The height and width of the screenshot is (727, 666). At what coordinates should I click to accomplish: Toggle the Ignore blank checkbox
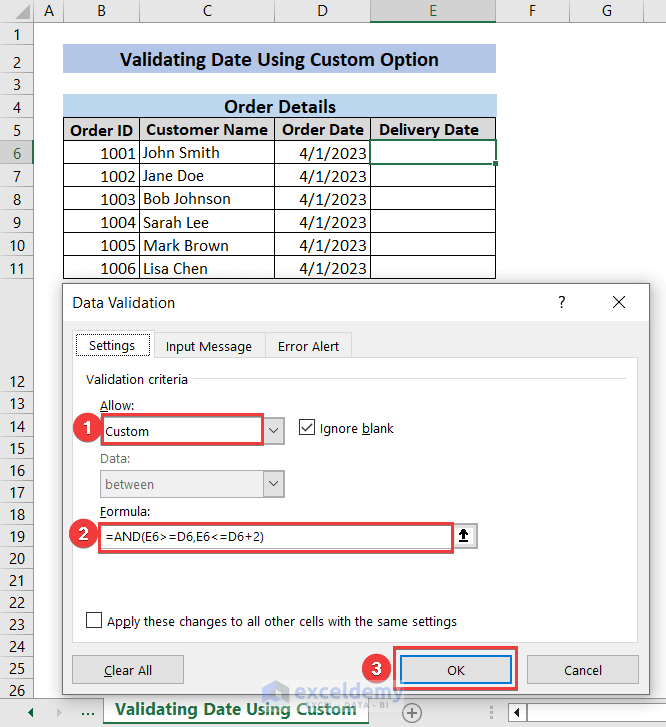pos(307,428)
